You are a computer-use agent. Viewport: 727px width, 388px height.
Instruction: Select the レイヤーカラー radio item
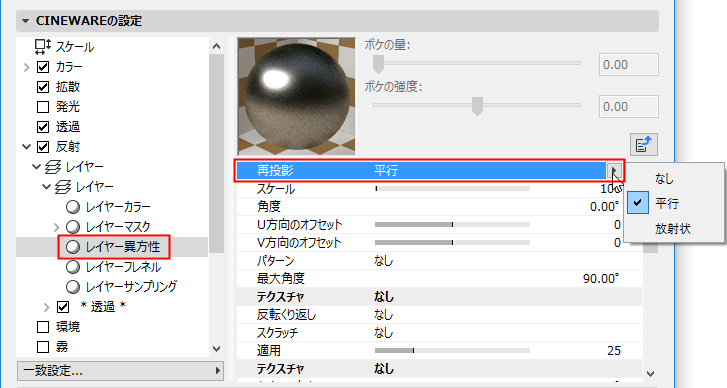click(x=73, y=207)
